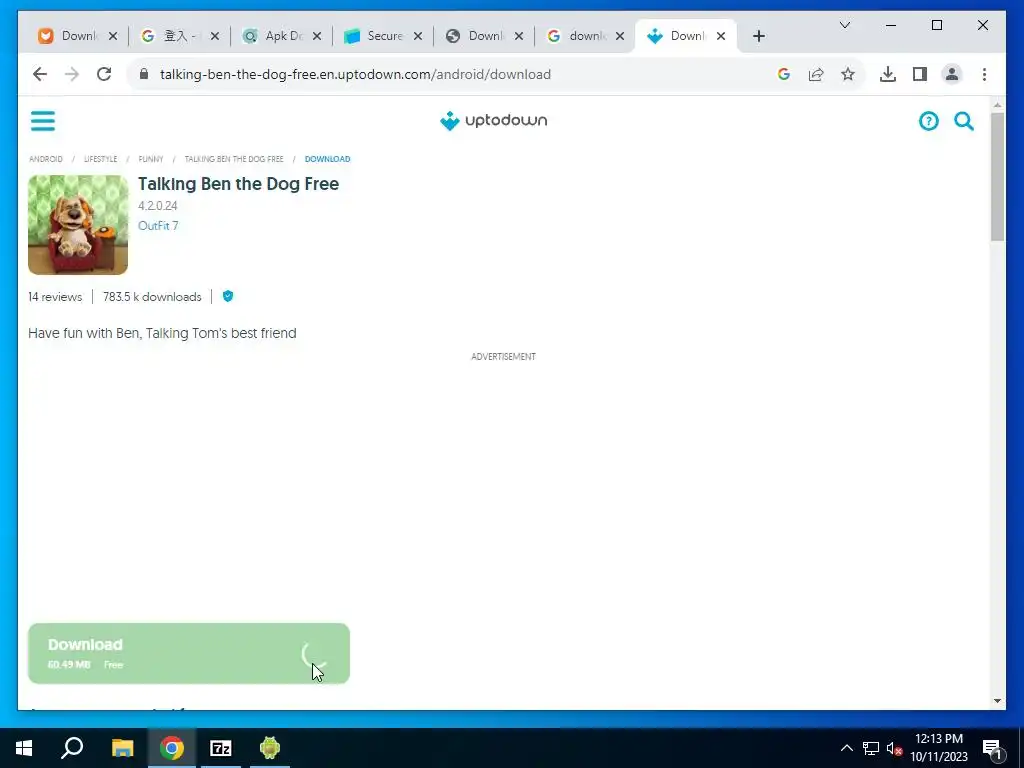Viewport: 1024px width, 768px height.
Task: Open Chrome three-dot menu
Action: [984, 74]
